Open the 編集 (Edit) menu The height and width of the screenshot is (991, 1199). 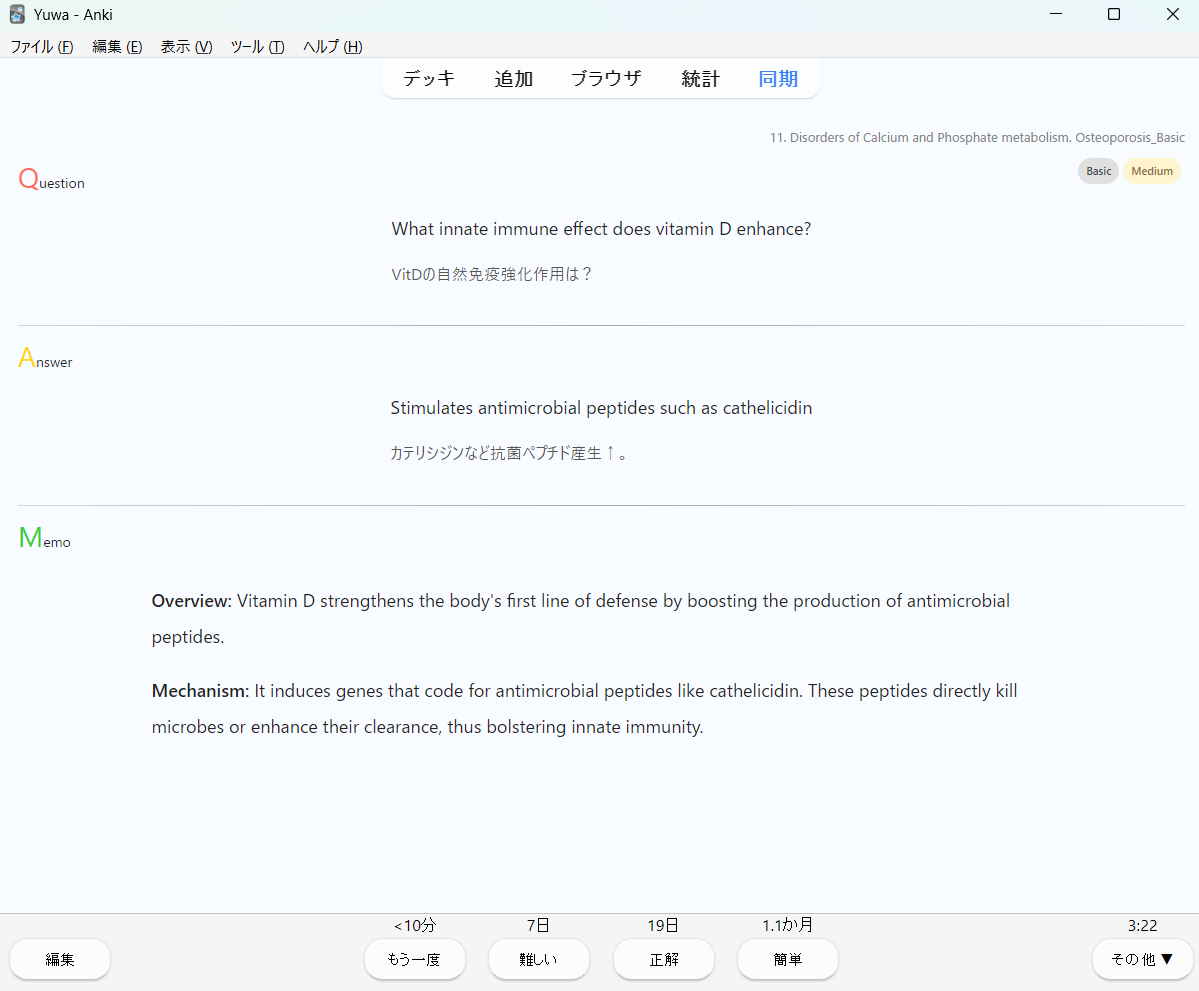(117, 47)
